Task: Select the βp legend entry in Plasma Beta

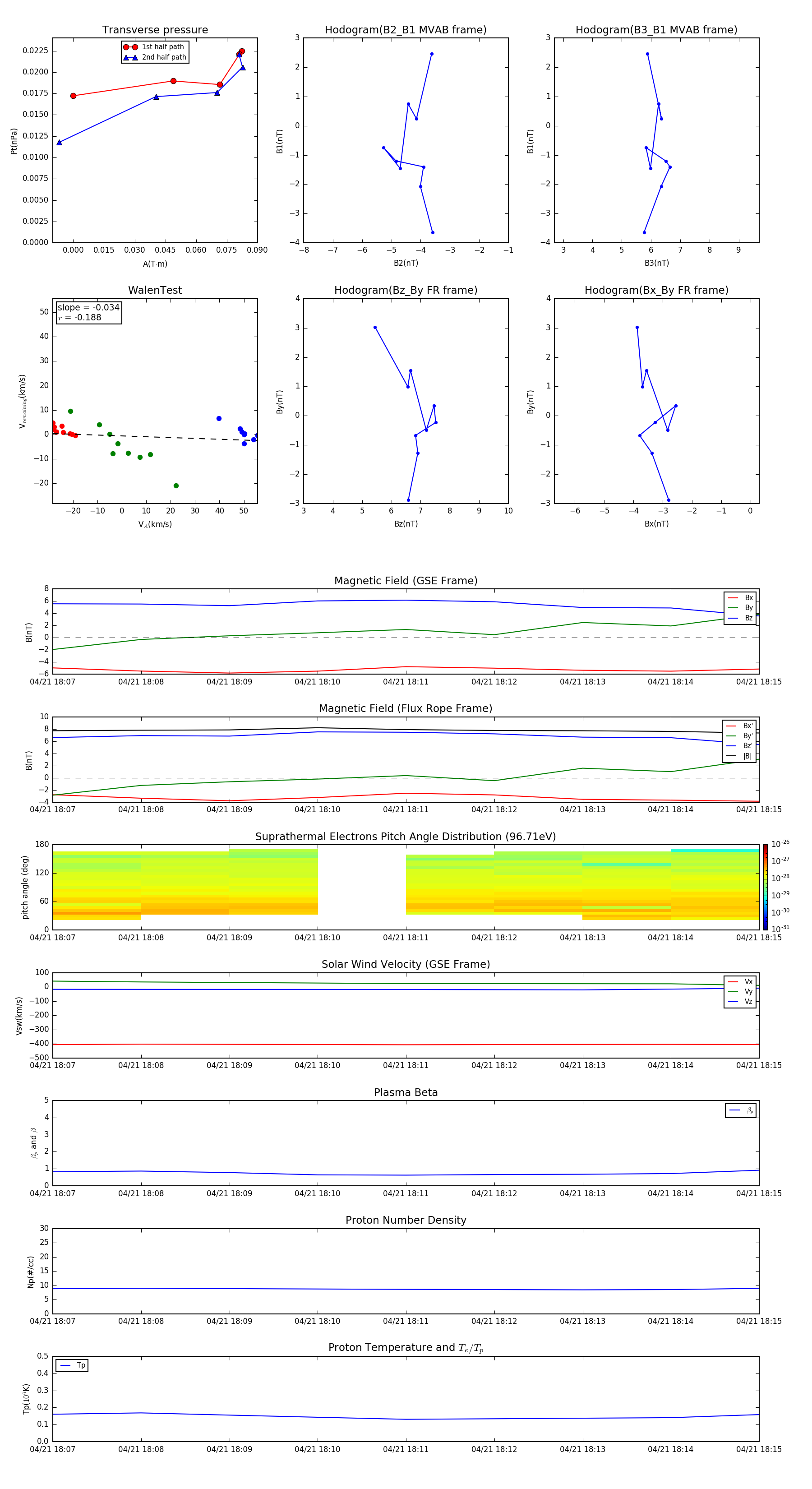Action: pos(741,1110)
